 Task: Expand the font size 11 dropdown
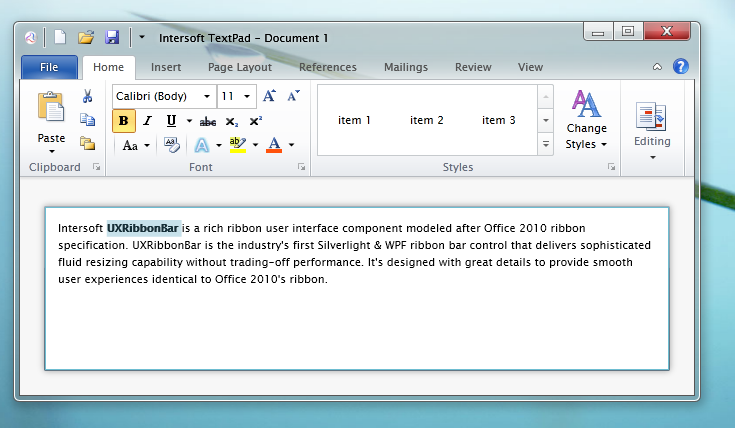(247, 96)
